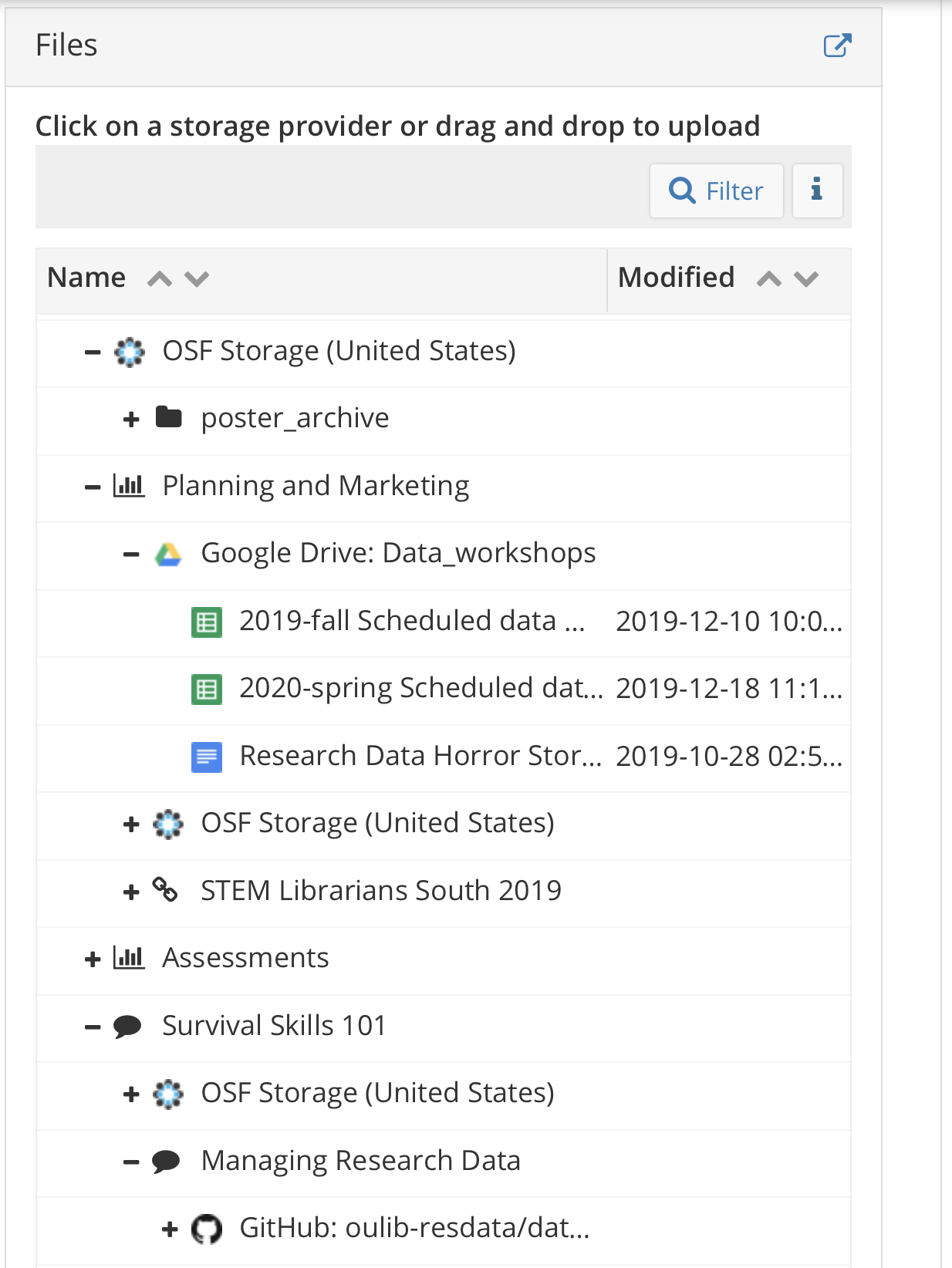Expand the GitHub oulib-resdata repository
Screen dimensions: 952x1268
[170, 1229]
